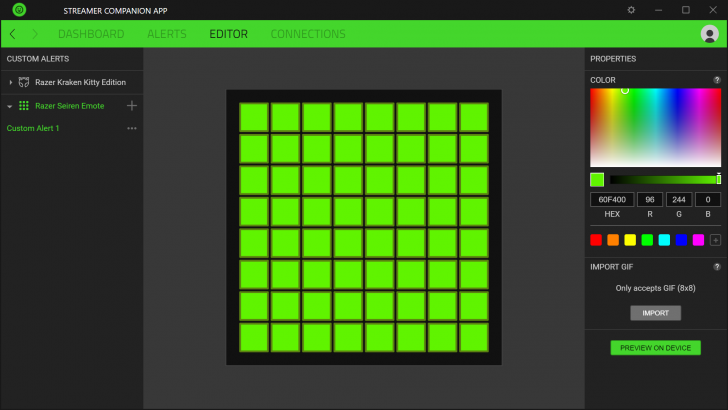
Task: Click the top-right LED grid cell
Action: click(x=474, y=117)
